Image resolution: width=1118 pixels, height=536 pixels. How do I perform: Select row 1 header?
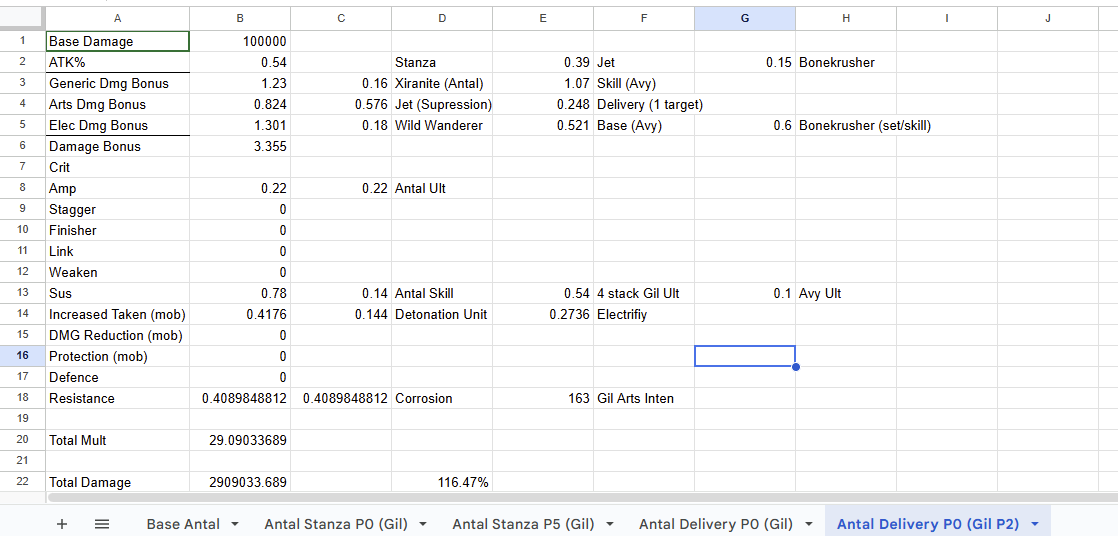[23, 41]
